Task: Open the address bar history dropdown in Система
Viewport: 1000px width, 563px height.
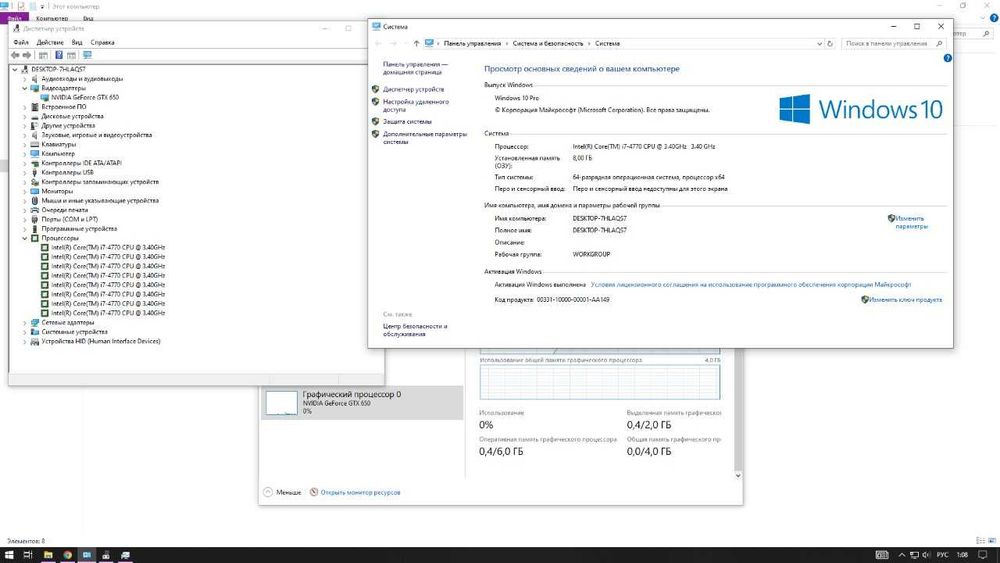Action: tap(820, 43)
